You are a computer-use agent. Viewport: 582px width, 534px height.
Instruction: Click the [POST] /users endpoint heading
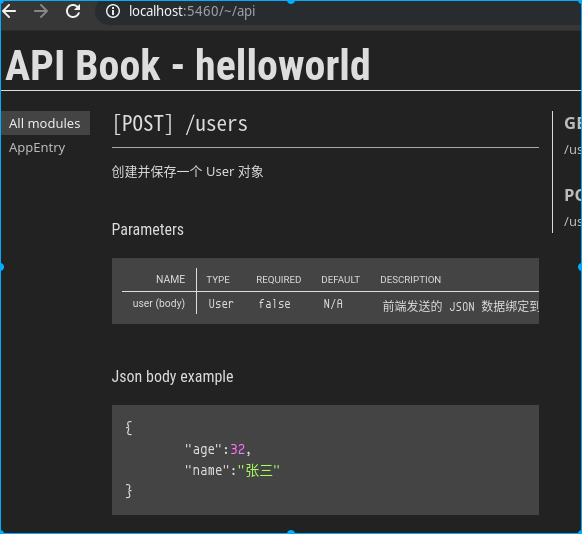point(180,124)
